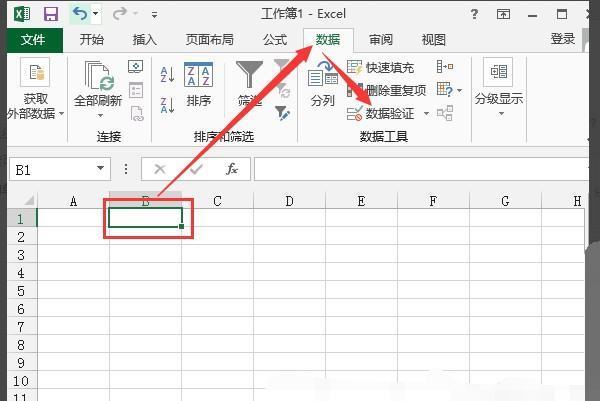Switch to the 视图 tab

(x=433, y=39)
